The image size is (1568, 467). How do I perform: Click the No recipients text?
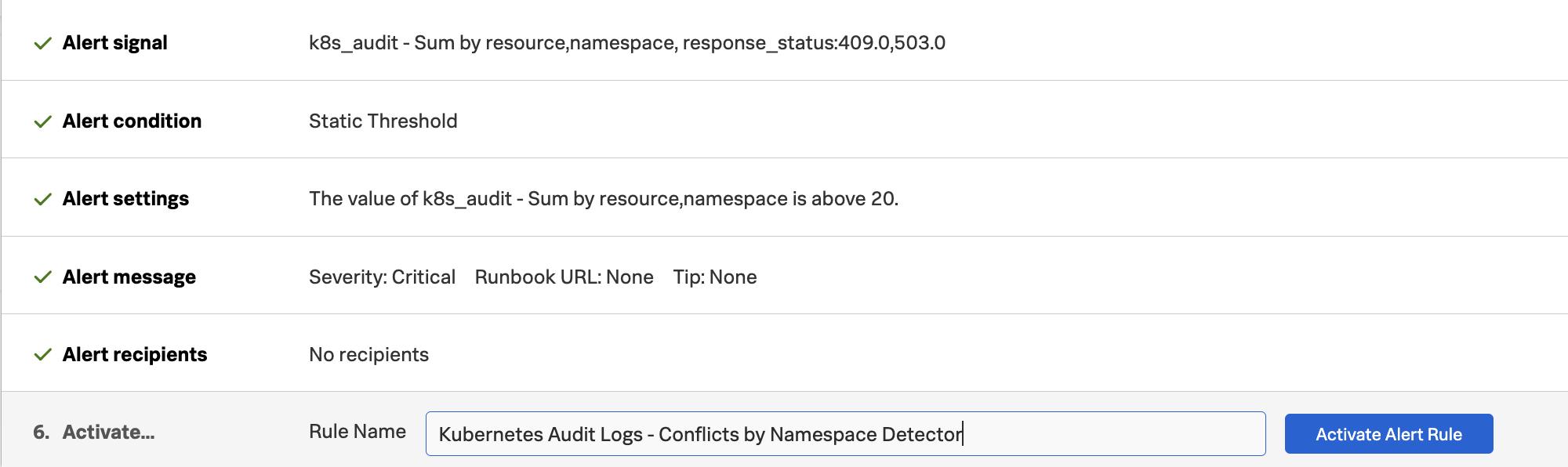pos(368,355)
